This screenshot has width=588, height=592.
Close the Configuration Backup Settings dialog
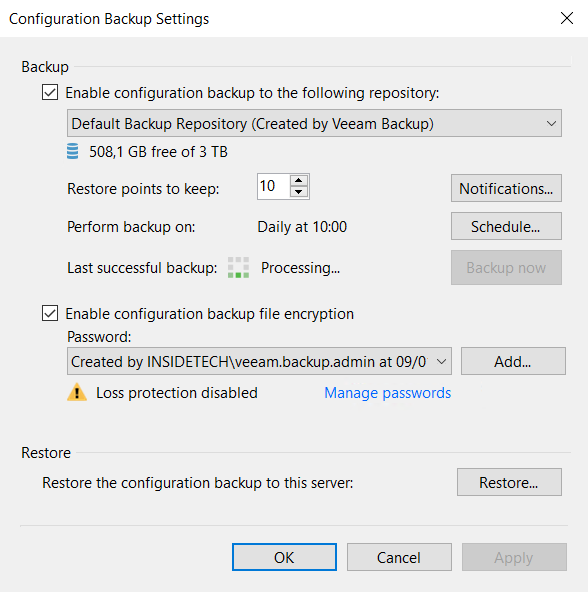coord(566,18)
